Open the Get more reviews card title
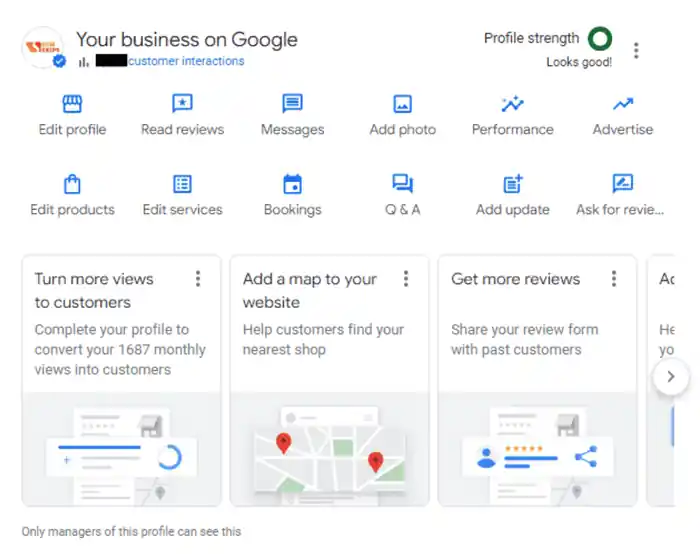The width and height of the screenshot is (700, 554). tap(515, 279)
